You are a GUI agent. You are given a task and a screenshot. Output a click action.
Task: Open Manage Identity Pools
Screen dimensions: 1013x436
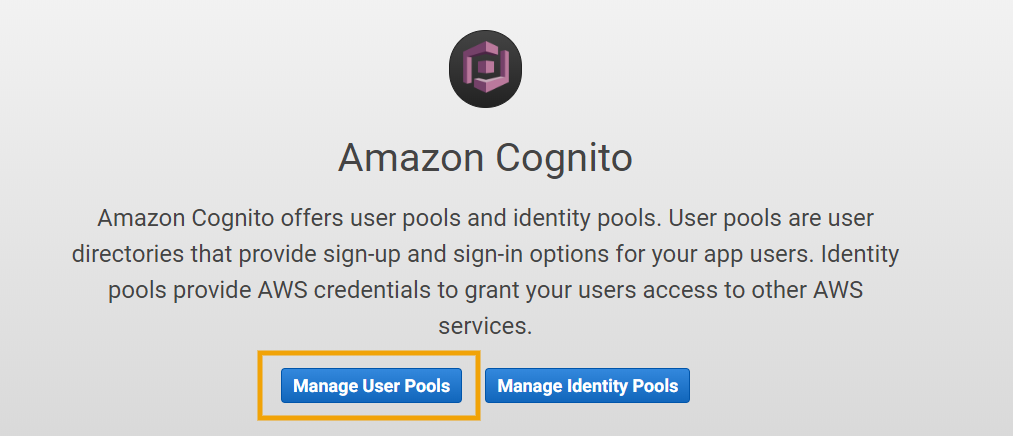(x=587, y=386)
